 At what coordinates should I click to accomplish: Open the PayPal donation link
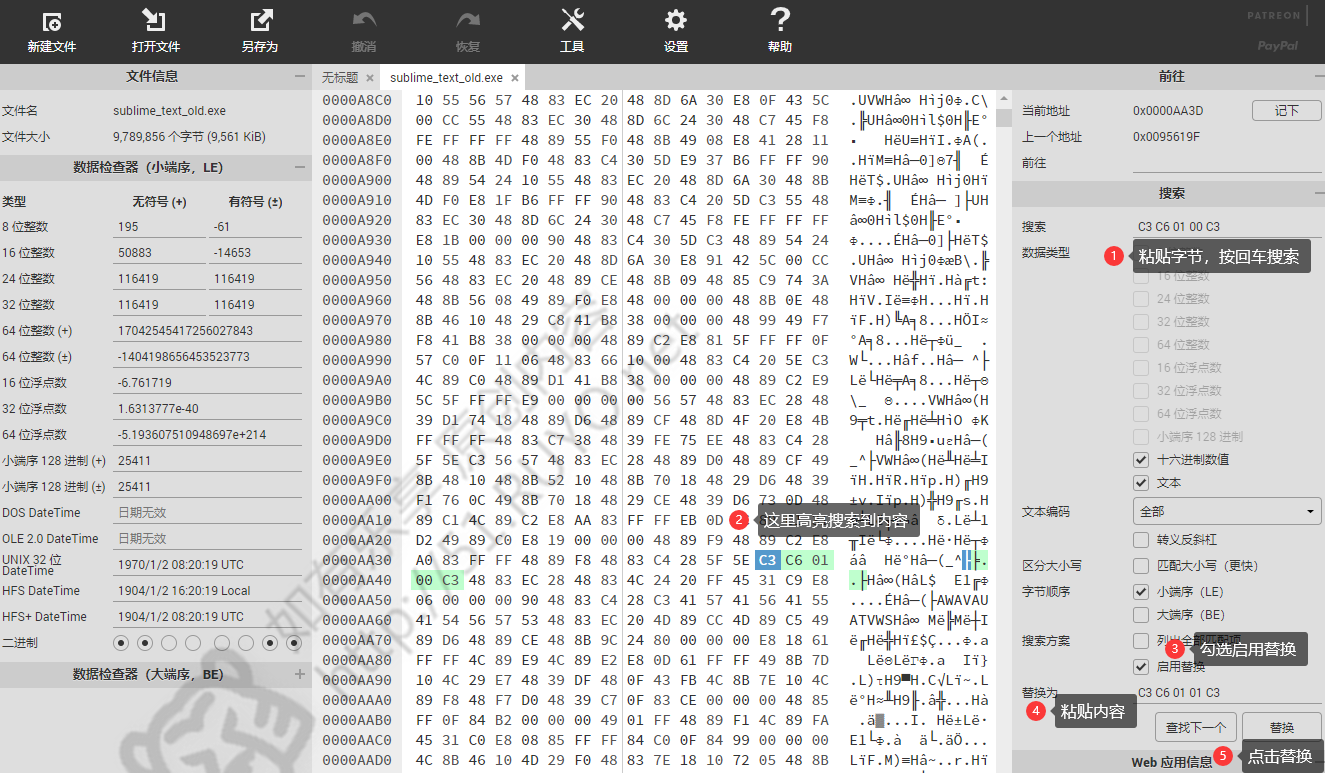1277,45
